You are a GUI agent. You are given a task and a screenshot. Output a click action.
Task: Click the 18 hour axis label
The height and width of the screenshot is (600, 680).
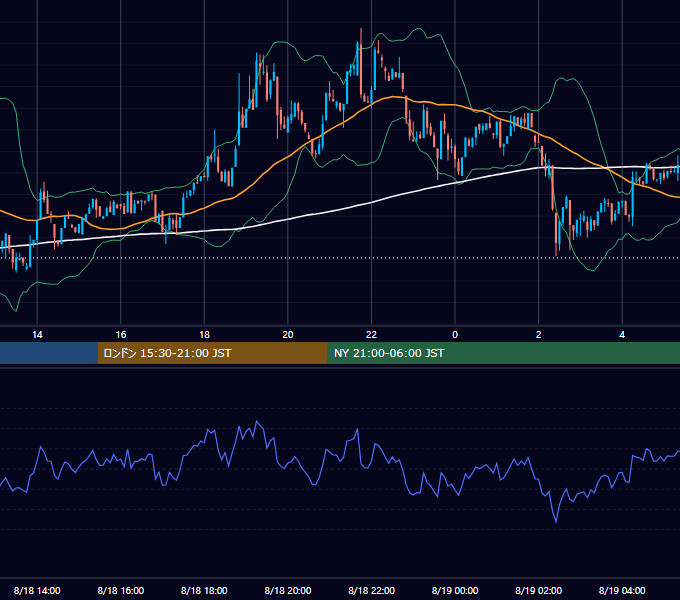point(204,335)
